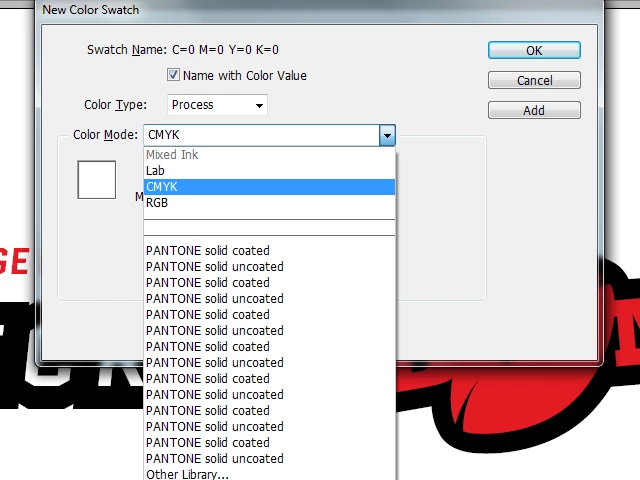Click the Add button
This screenshot has width=640, height=480.
[x=534, y=110]
